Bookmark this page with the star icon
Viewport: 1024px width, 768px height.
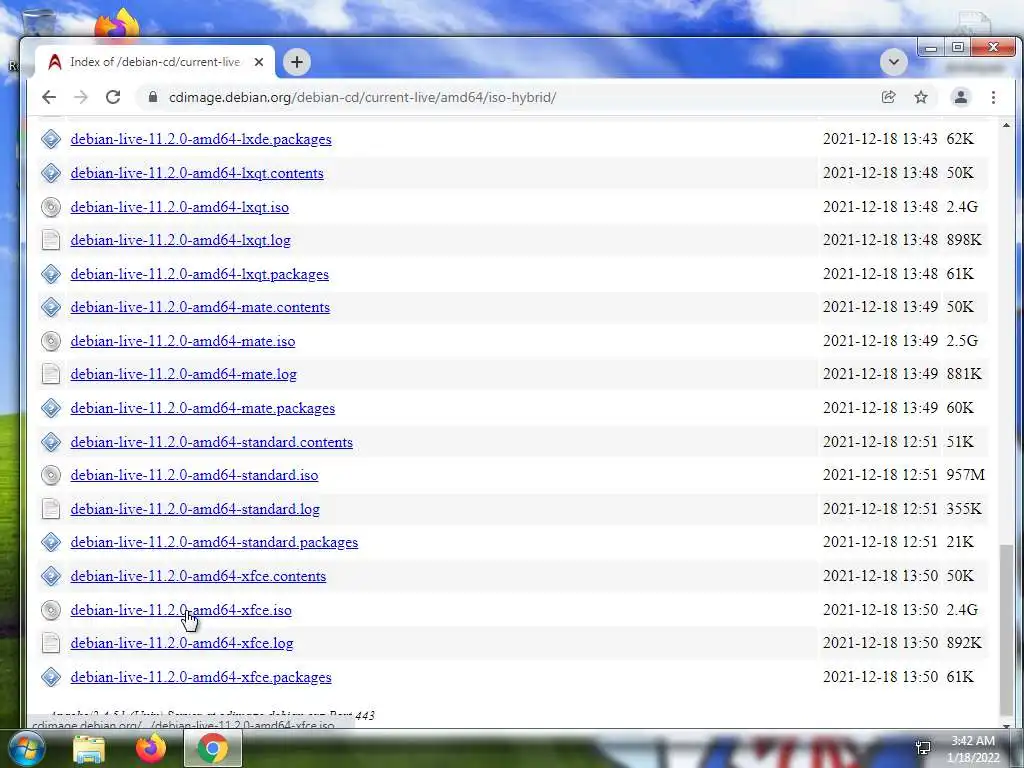coord(921,97)
